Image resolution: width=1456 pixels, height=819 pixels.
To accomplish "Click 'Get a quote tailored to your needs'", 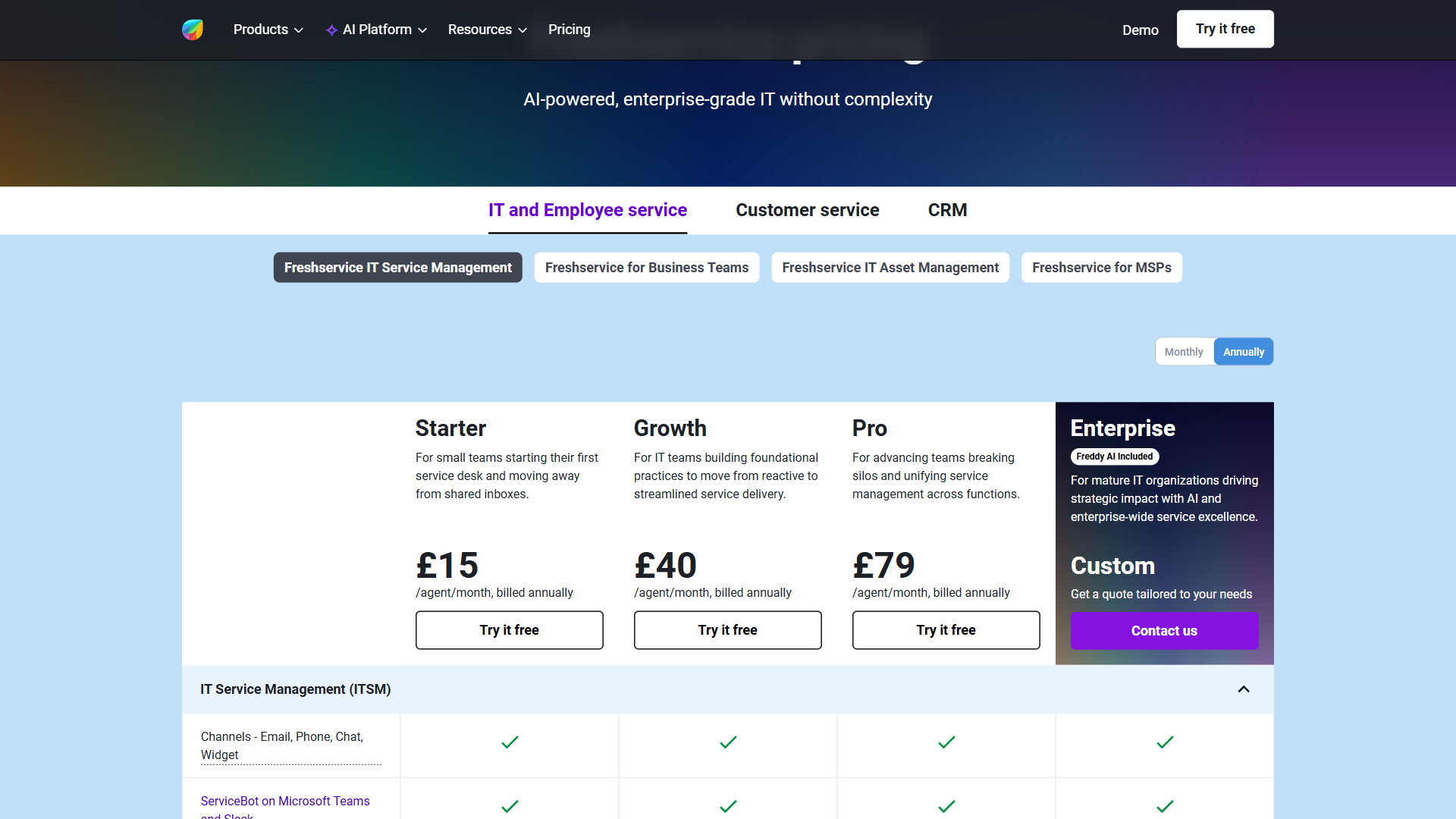I will (x=1162, y=595).
